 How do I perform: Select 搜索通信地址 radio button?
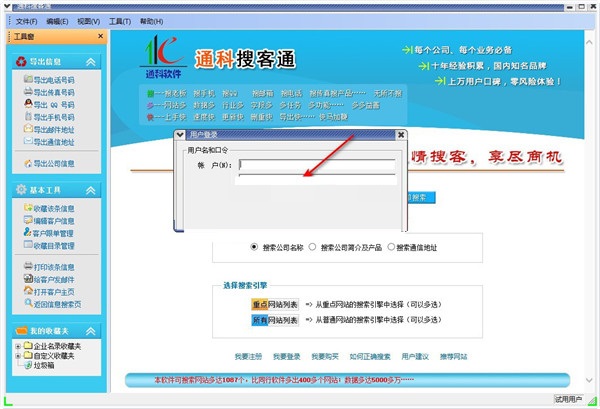391,247
